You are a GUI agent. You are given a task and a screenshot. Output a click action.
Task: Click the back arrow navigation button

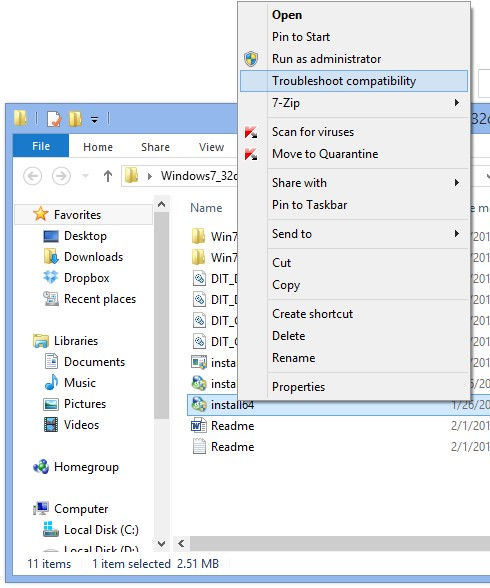[x=32, y=176]
